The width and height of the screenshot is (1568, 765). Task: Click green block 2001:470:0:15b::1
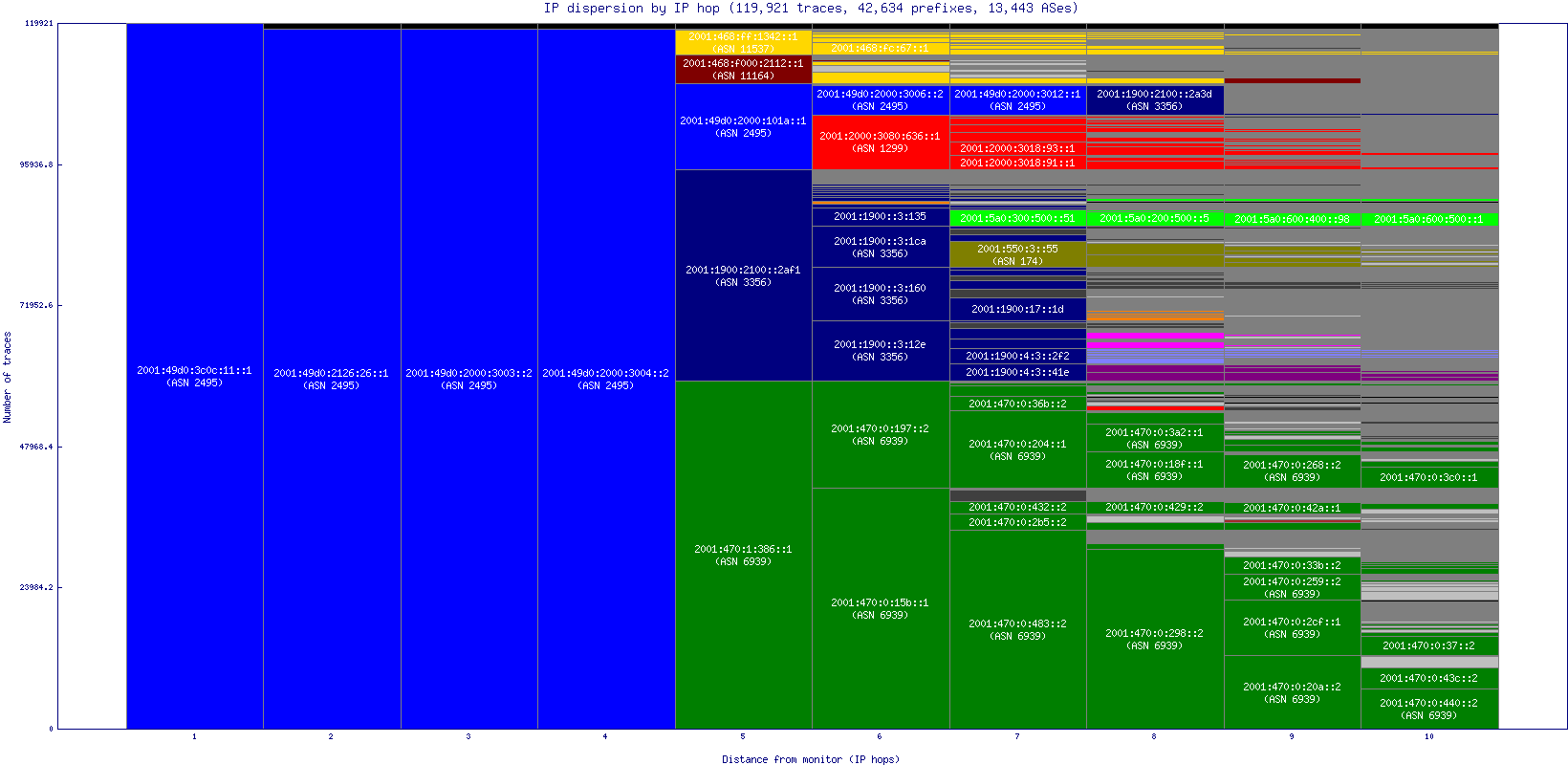click(881, 608)
